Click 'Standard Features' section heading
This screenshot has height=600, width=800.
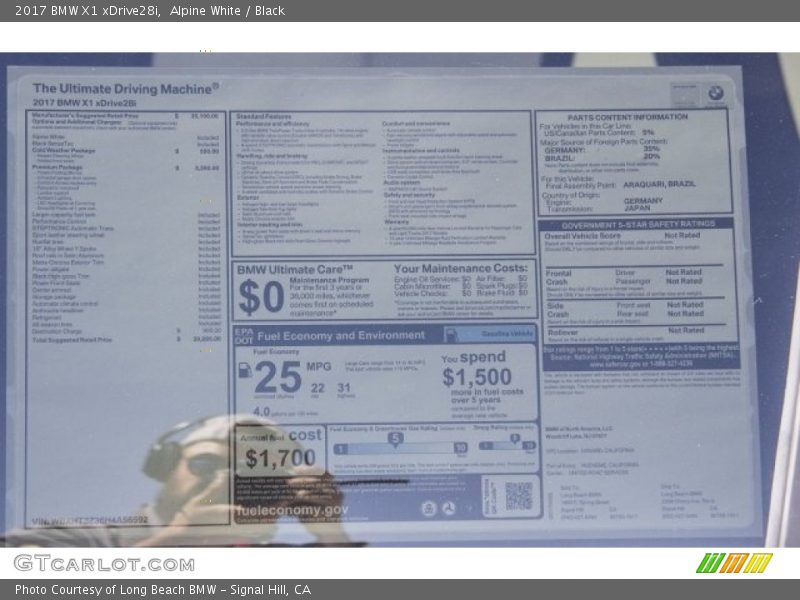(x=264, y=116)
